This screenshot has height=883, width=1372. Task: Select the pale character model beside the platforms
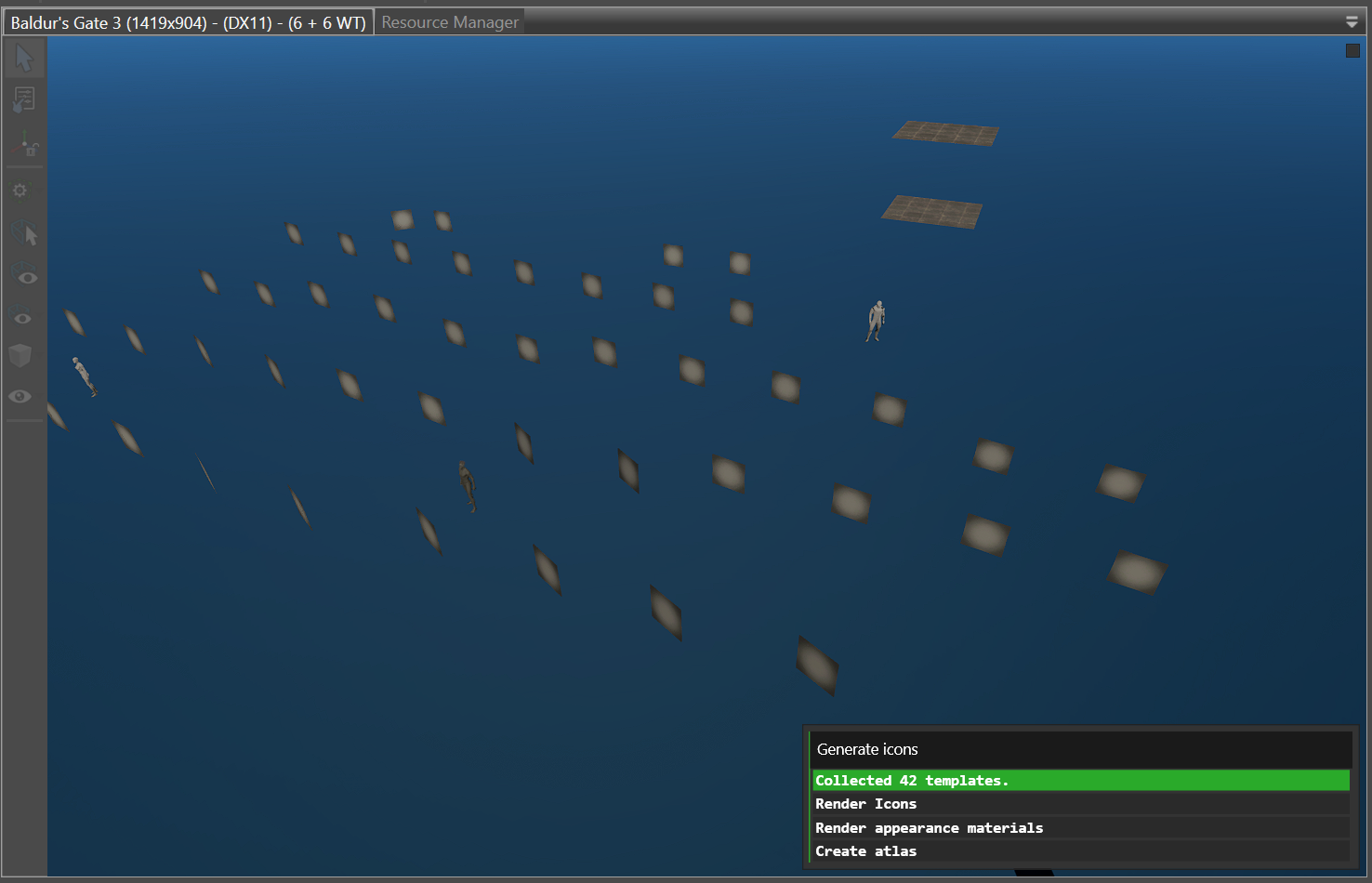[x=876, y=322]
